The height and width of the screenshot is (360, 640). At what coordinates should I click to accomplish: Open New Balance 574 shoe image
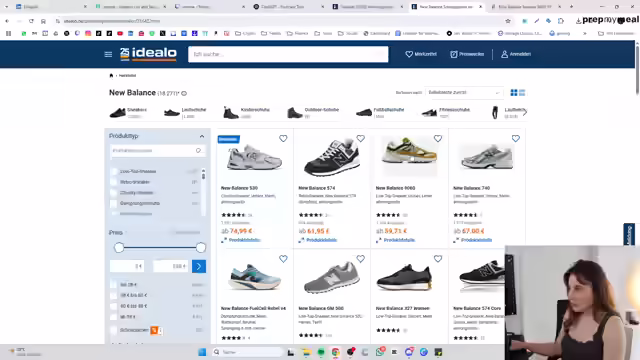pos(331,158)
